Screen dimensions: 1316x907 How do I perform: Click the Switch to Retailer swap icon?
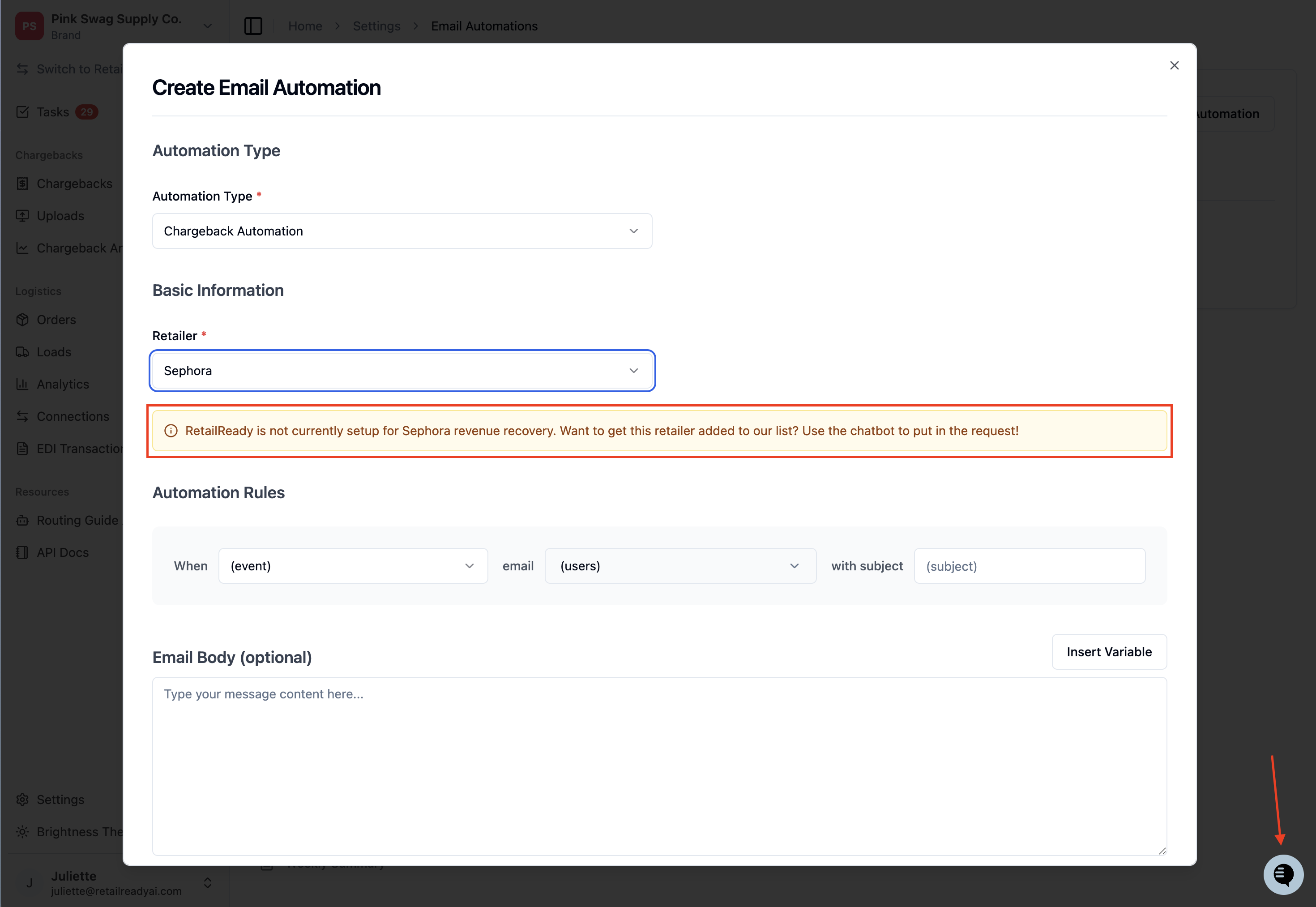(22, 69)
